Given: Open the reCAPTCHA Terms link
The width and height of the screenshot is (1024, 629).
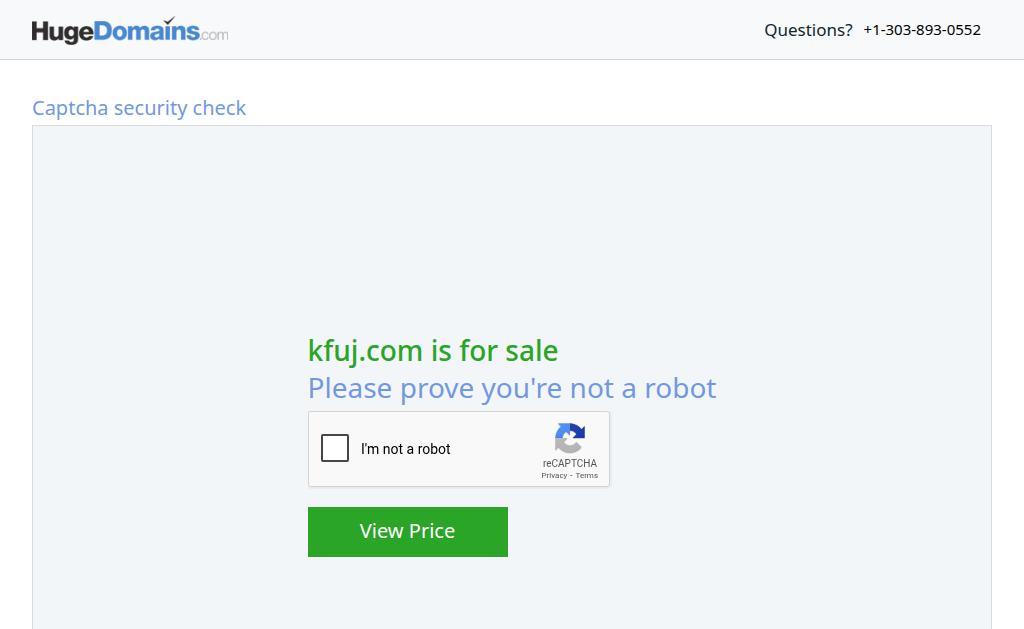Looking at the screenshot, I should tap(586, 476).
